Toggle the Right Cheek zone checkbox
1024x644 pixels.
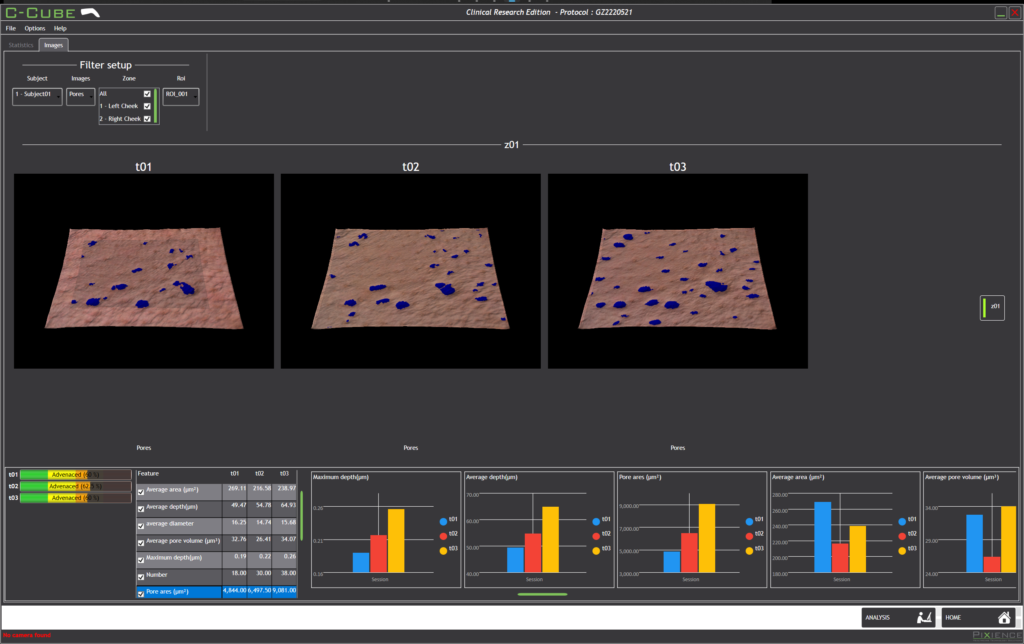pyautogui.click(x=147, y=119)
